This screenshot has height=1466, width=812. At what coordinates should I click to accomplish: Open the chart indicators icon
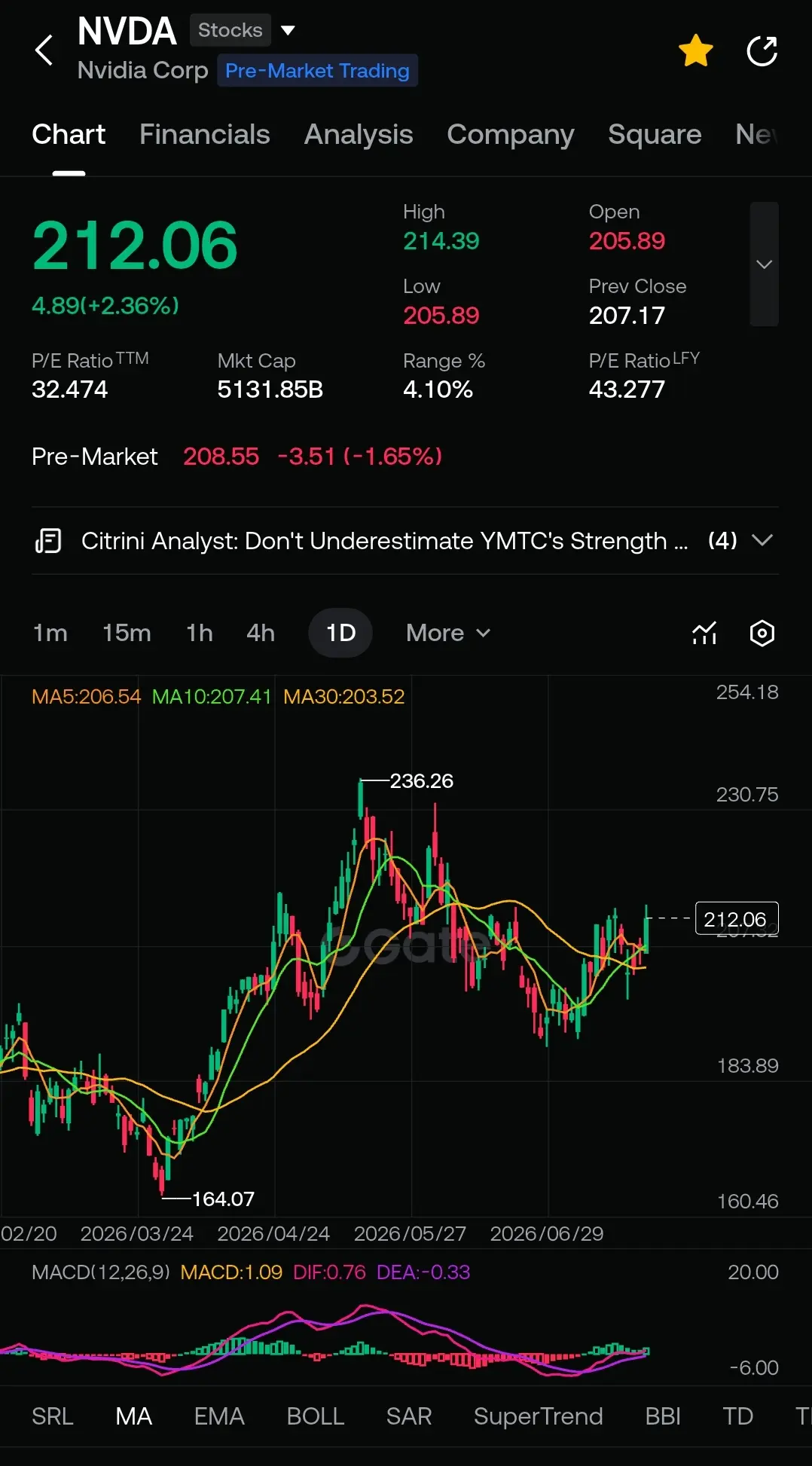click(x=704, y=633)
